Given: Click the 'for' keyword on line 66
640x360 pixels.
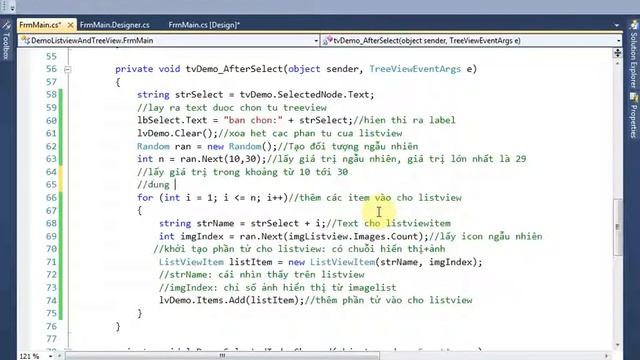Looking at the screenshot, I should [x=145, y=198].
